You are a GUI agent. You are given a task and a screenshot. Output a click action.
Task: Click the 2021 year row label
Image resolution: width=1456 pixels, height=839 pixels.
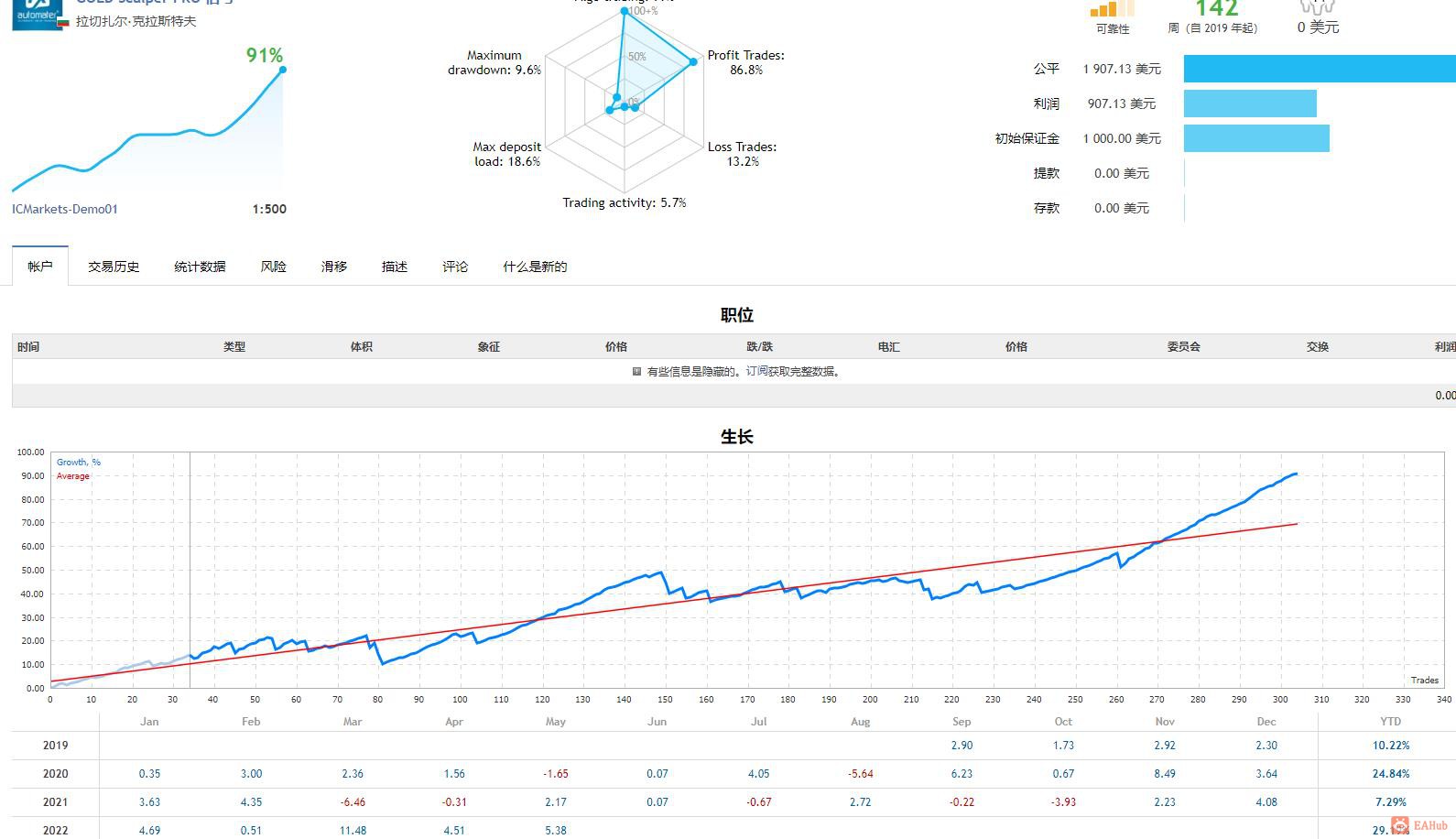(x=56, y=802)
